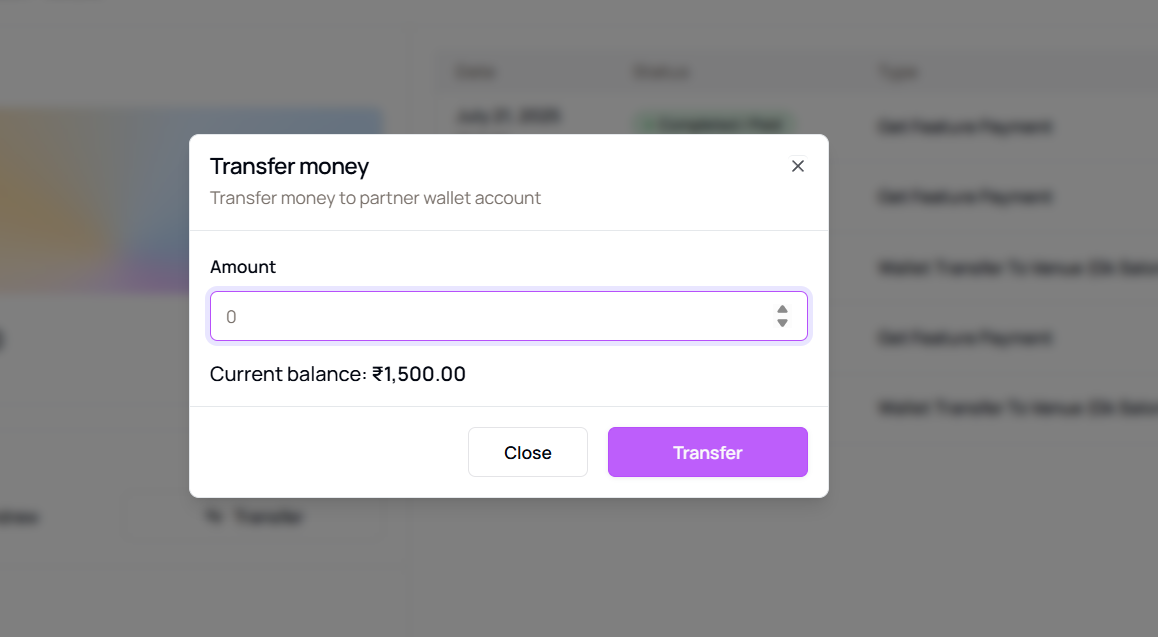This screenshot has height=637, width=1158.
Task: Increase the amount with the up arrow
Action: [x=782, y=310]
